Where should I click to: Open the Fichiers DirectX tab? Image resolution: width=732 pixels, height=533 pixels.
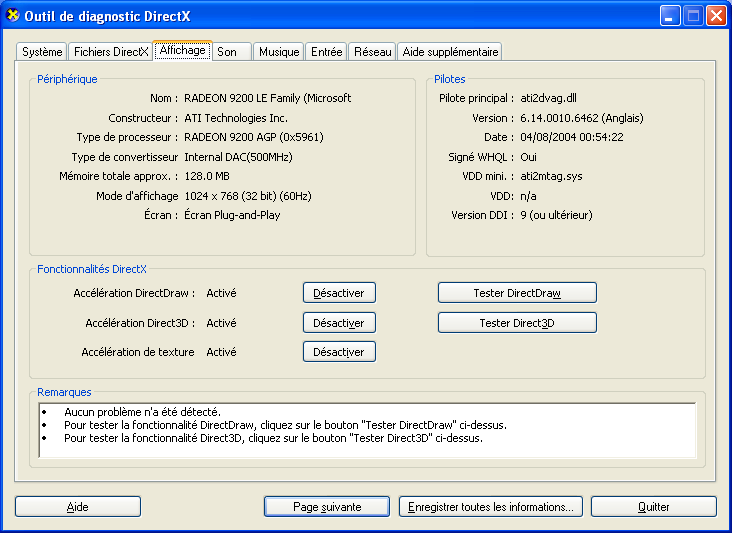pyautogui.click(x=111, y=52)
